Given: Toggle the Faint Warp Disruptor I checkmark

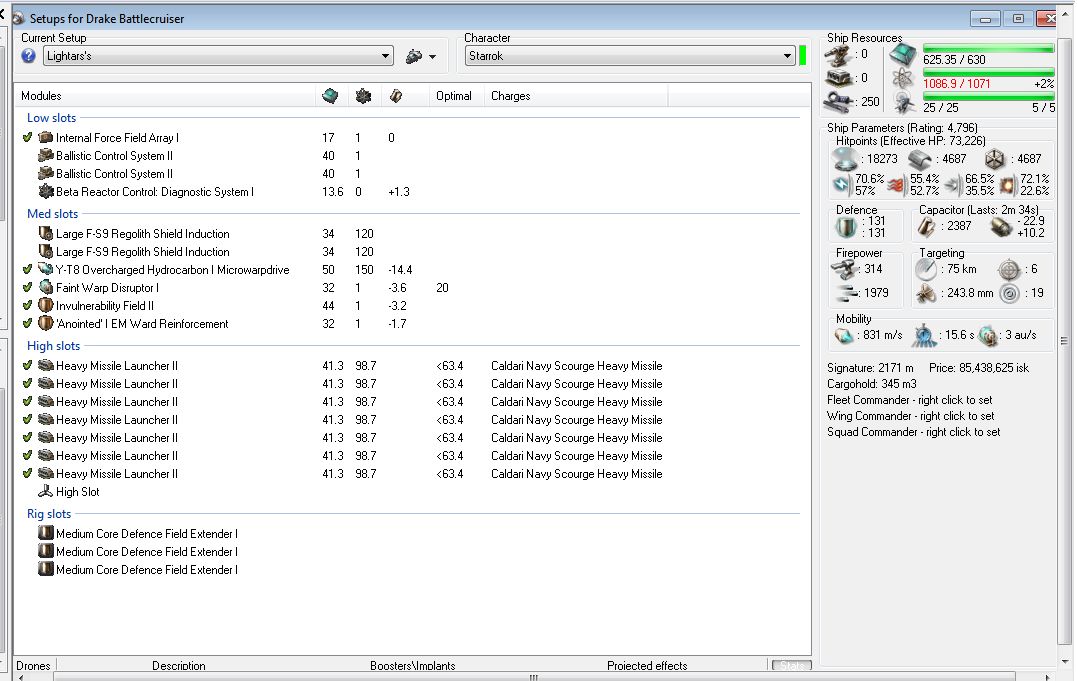Looking at the screenshot, I should click(x=27, y=287).
